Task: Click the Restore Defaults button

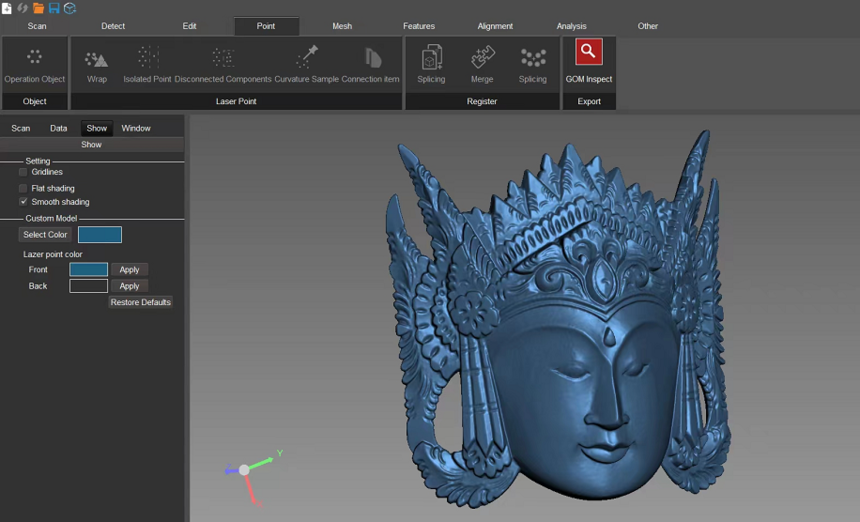Action: [x=140, y=302]
